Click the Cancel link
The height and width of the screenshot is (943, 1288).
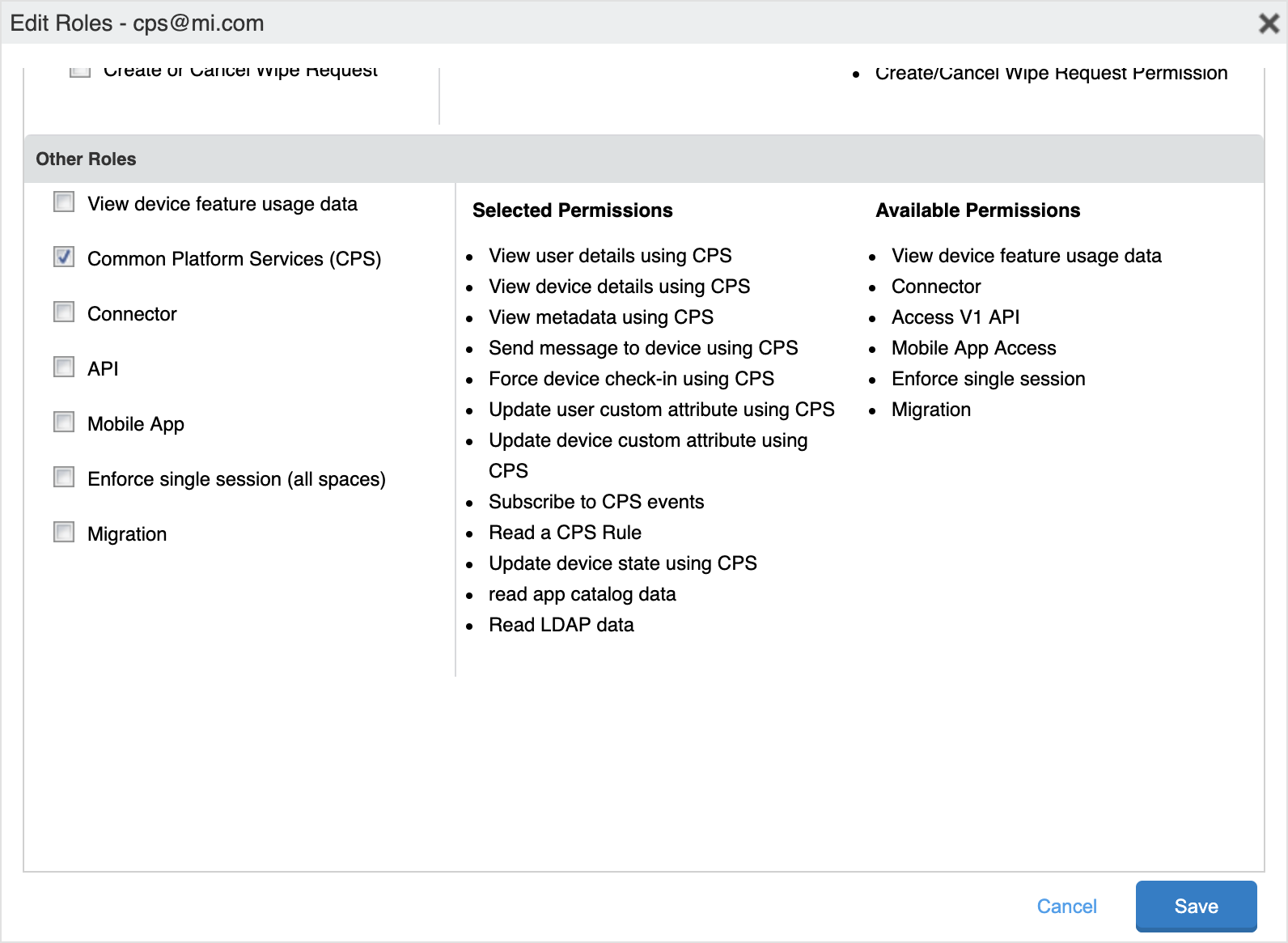(1067, 906)
